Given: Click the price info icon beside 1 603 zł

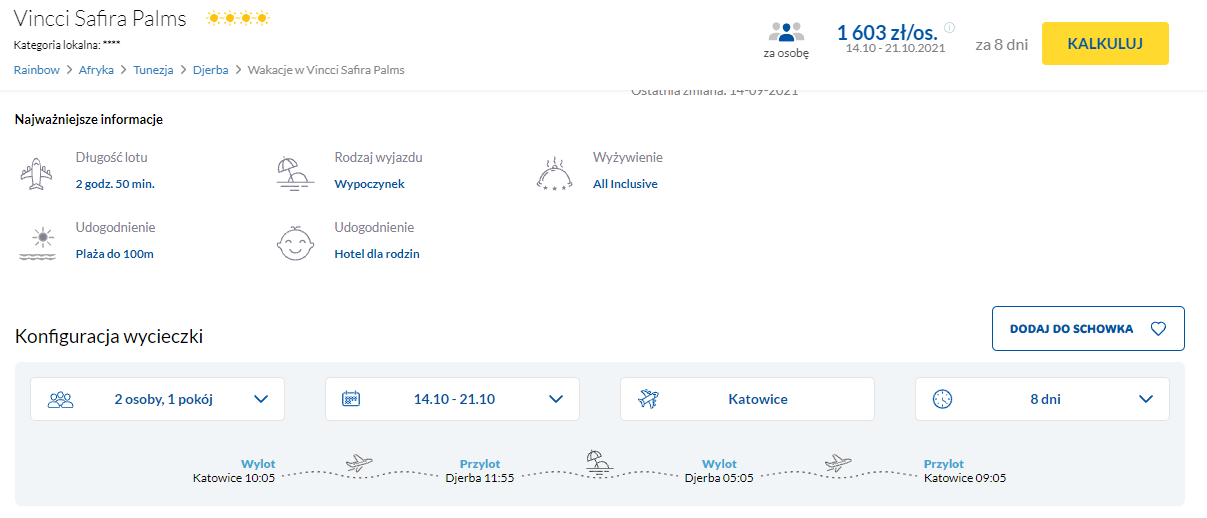Looking at the screenshot, I should pyautogui.click(x=949, y=28).
